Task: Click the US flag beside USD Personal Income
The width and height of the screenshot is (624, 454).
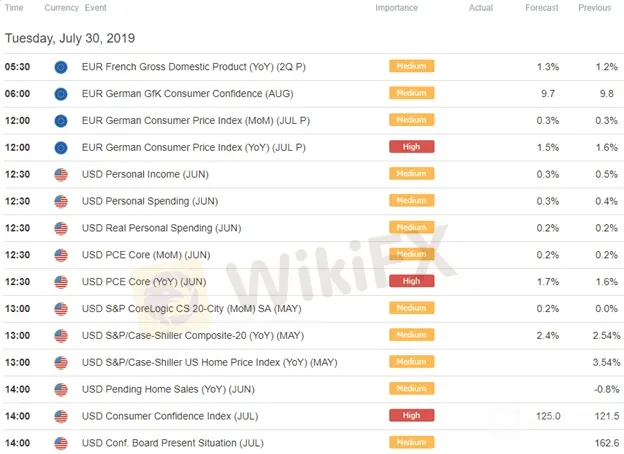Action: [61, 174]
